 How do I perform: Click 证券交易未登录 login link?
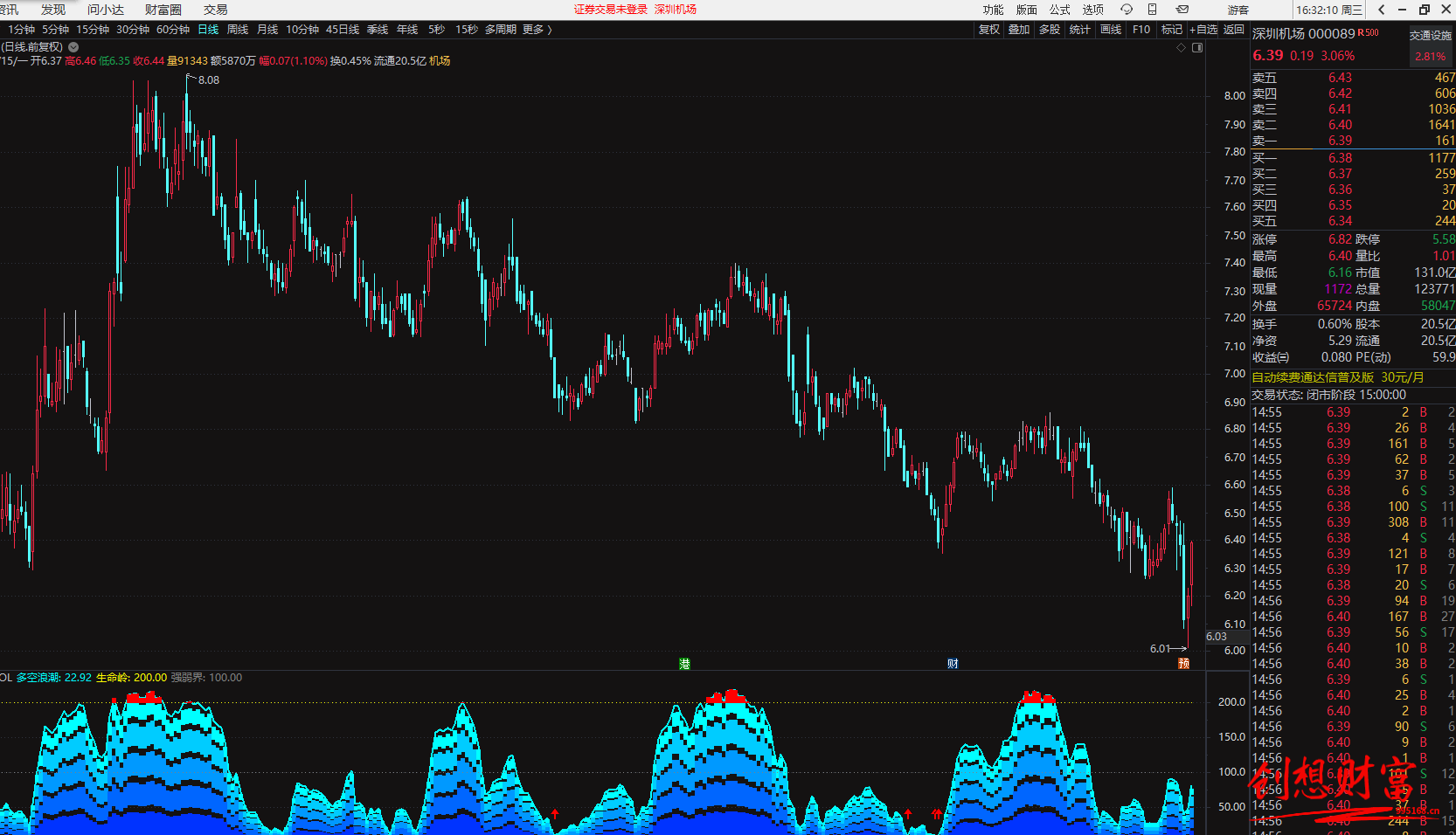pos(611,10)
